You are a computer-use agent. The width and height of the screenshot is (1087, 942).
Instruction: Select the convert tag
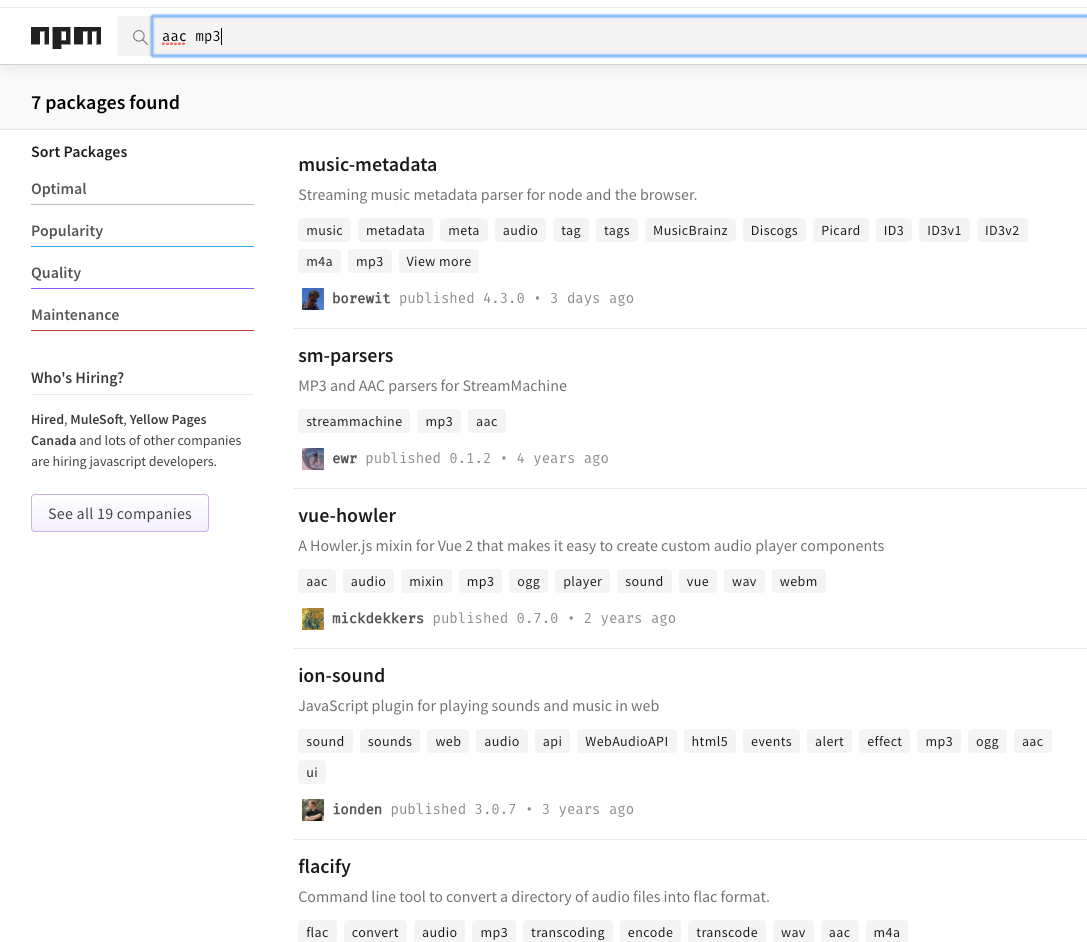click(x=375, y=932)
